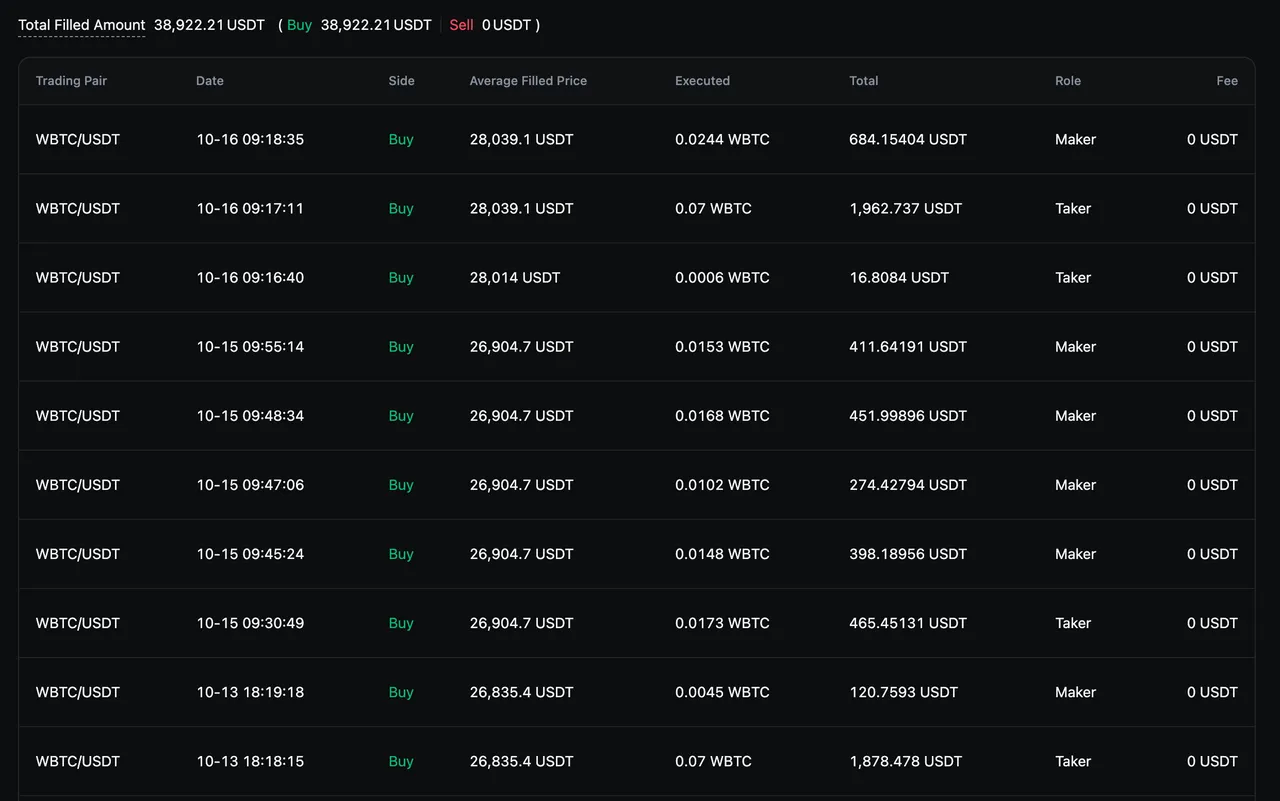Select the row with 1,962.737 USDT total
Screen dimensions: 1280x801
(905, 209)
